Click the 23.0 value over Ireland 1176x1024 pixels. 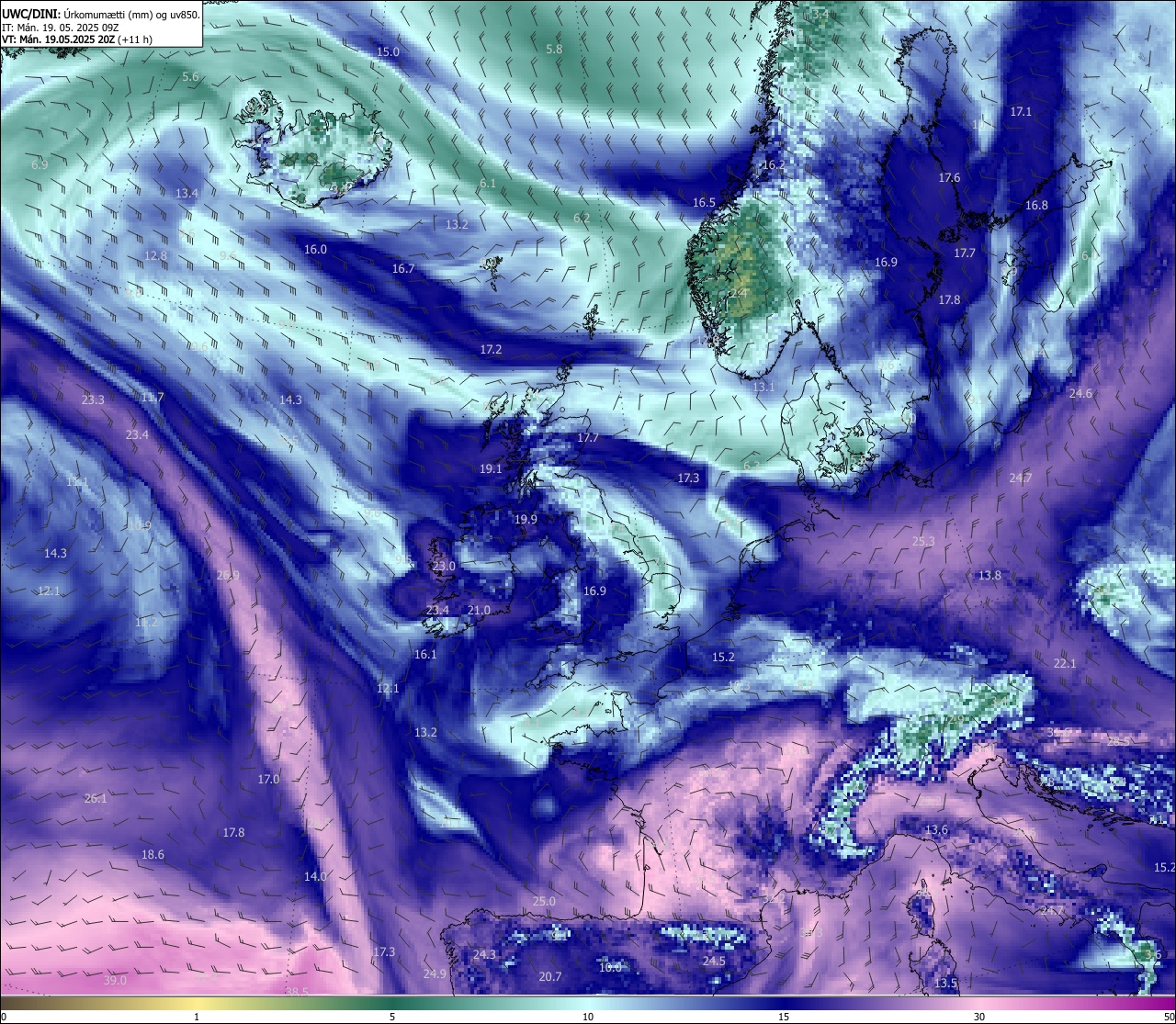tap(444, 567)
